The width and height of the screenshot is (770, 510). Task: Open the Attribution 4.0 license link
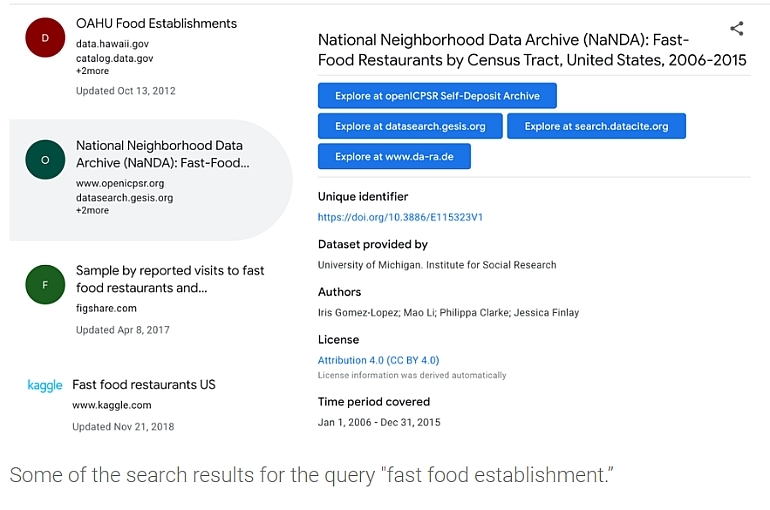click(378, 360)
